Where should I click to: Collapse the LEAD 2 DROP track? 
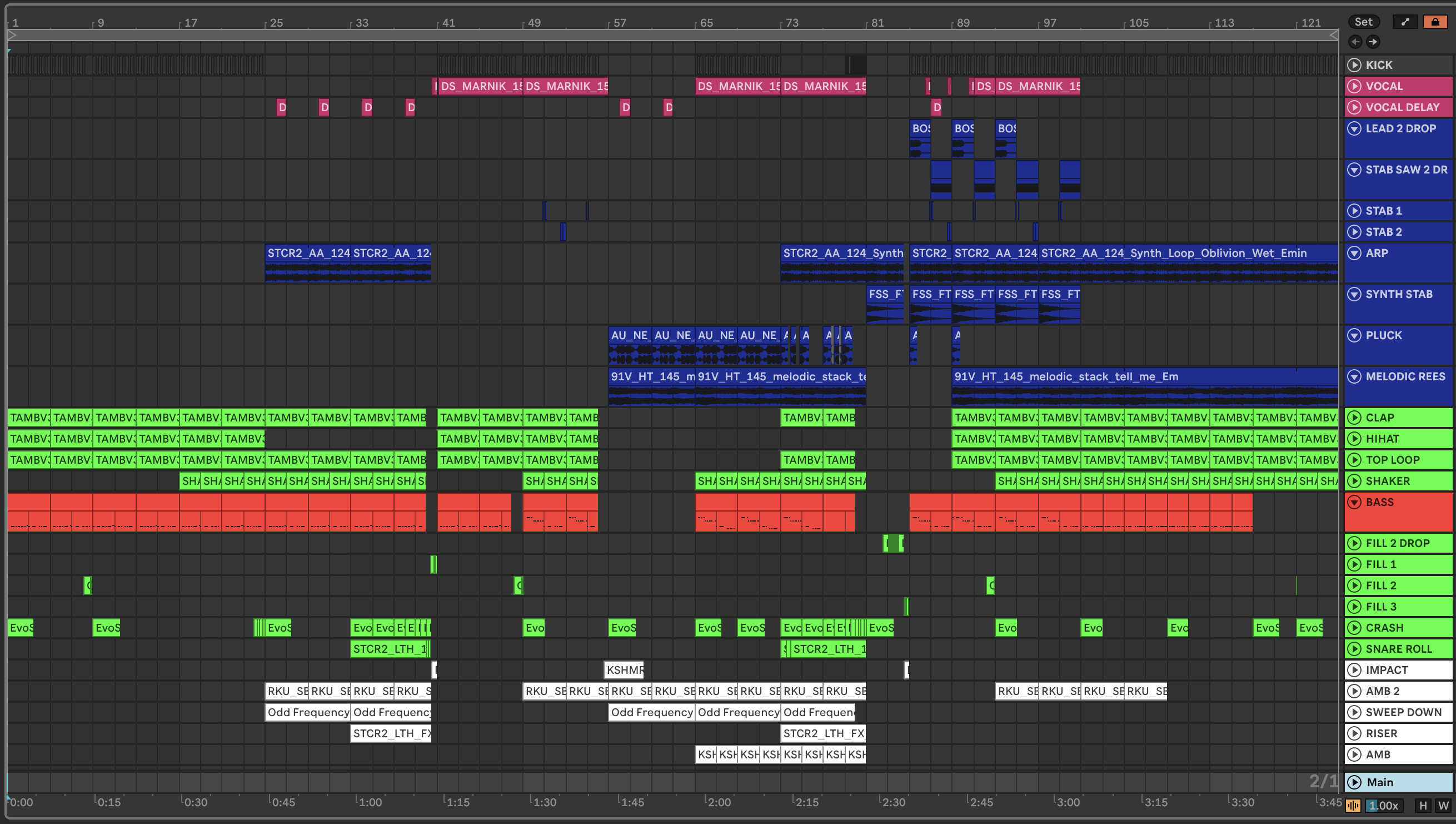[x=1354, y=128]
